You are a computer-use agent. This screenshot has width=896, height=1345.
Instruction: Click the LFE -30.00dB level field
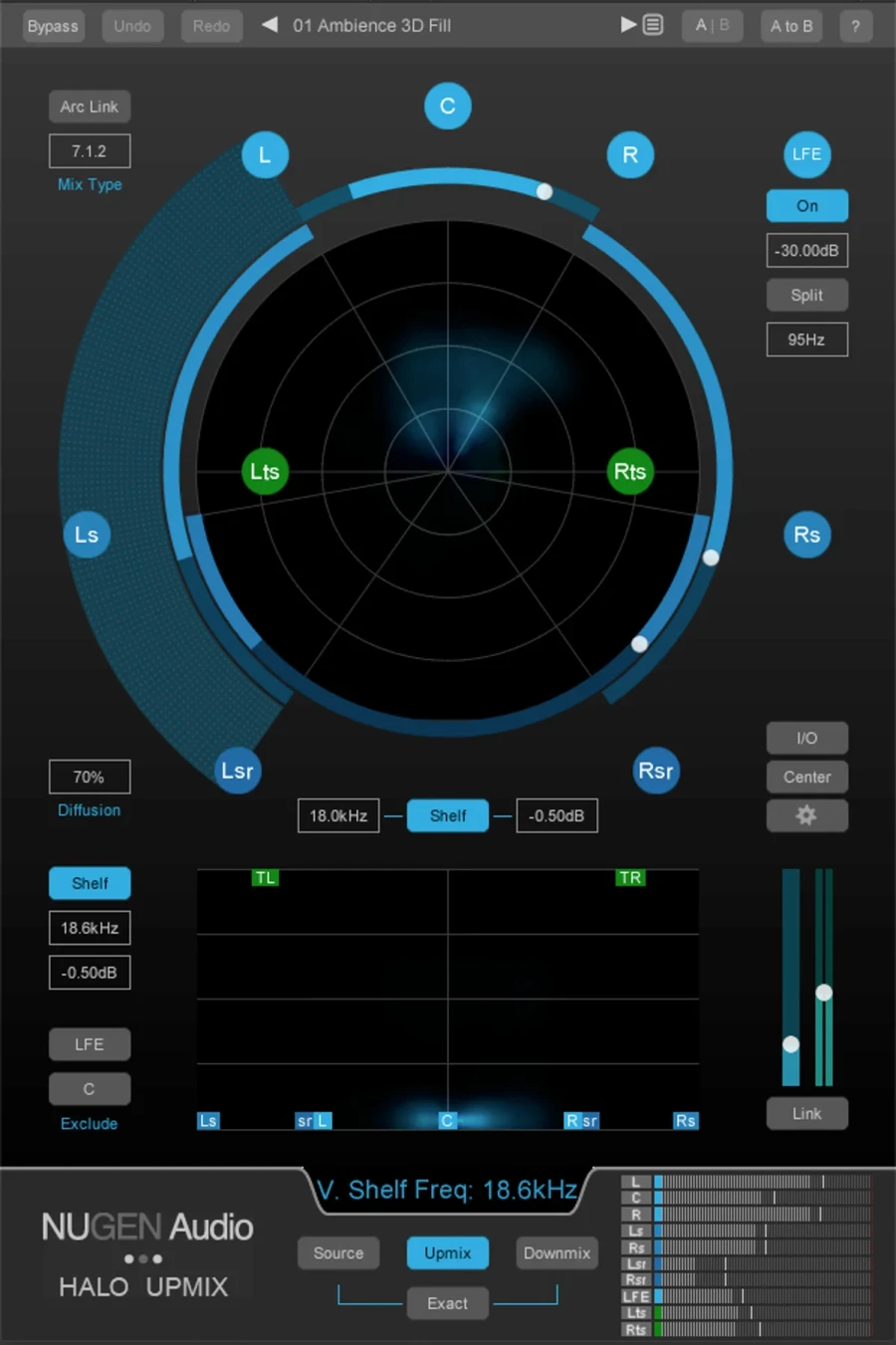click(806, 251)
